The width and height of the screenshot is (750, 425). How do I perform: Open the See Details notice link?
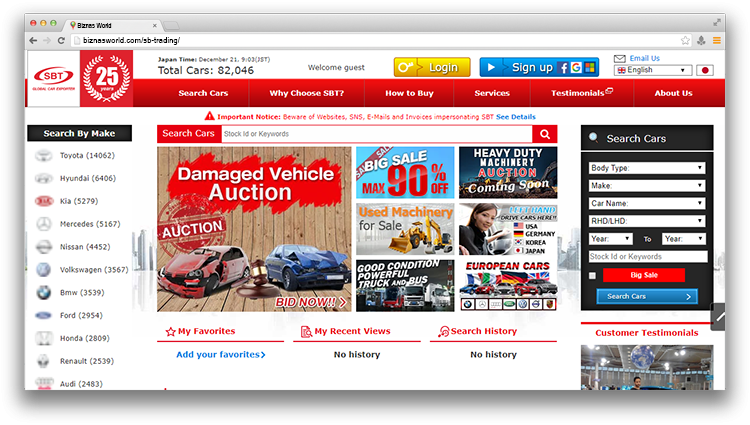tap(516, 117)
